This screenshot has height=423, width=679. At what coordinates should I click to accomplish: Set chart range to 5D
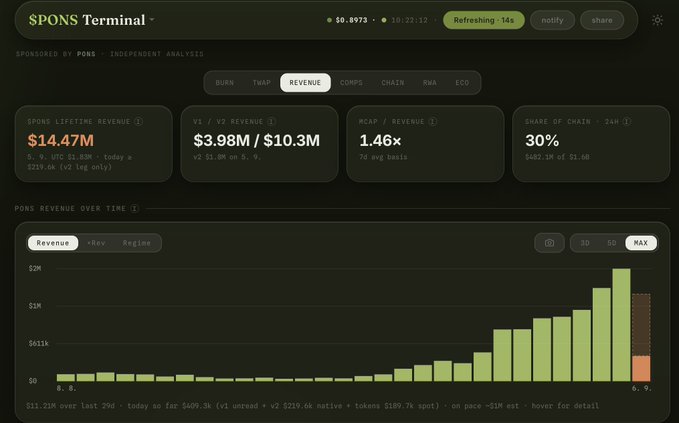[611, 243]
